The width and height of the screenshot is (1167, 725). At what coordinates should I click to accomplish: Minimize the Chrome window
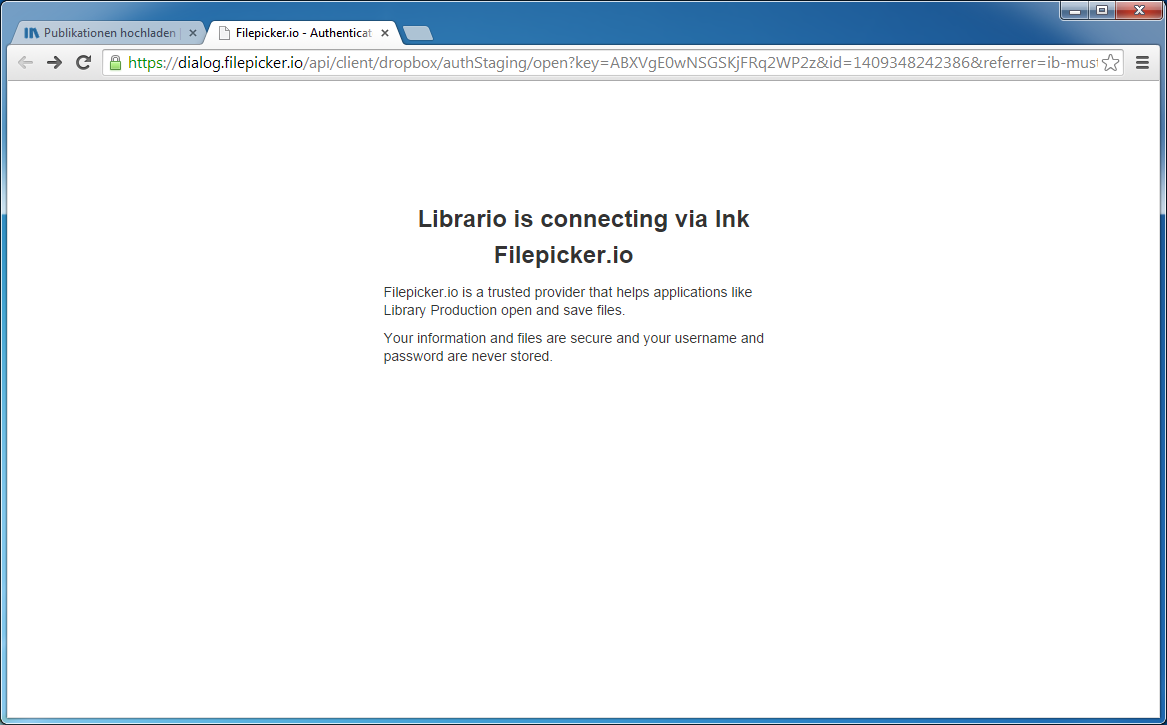pos(1075,10)
